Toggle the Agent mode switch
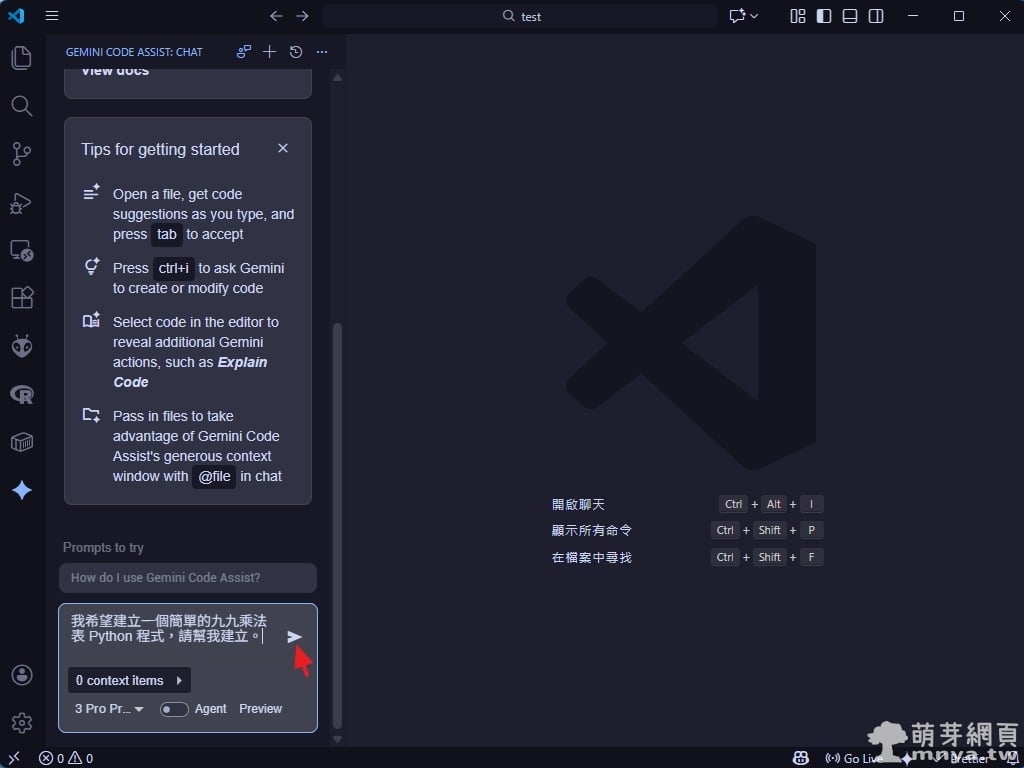The height and width of the screenshot is (768, 1024). click(x=174, y=709)
